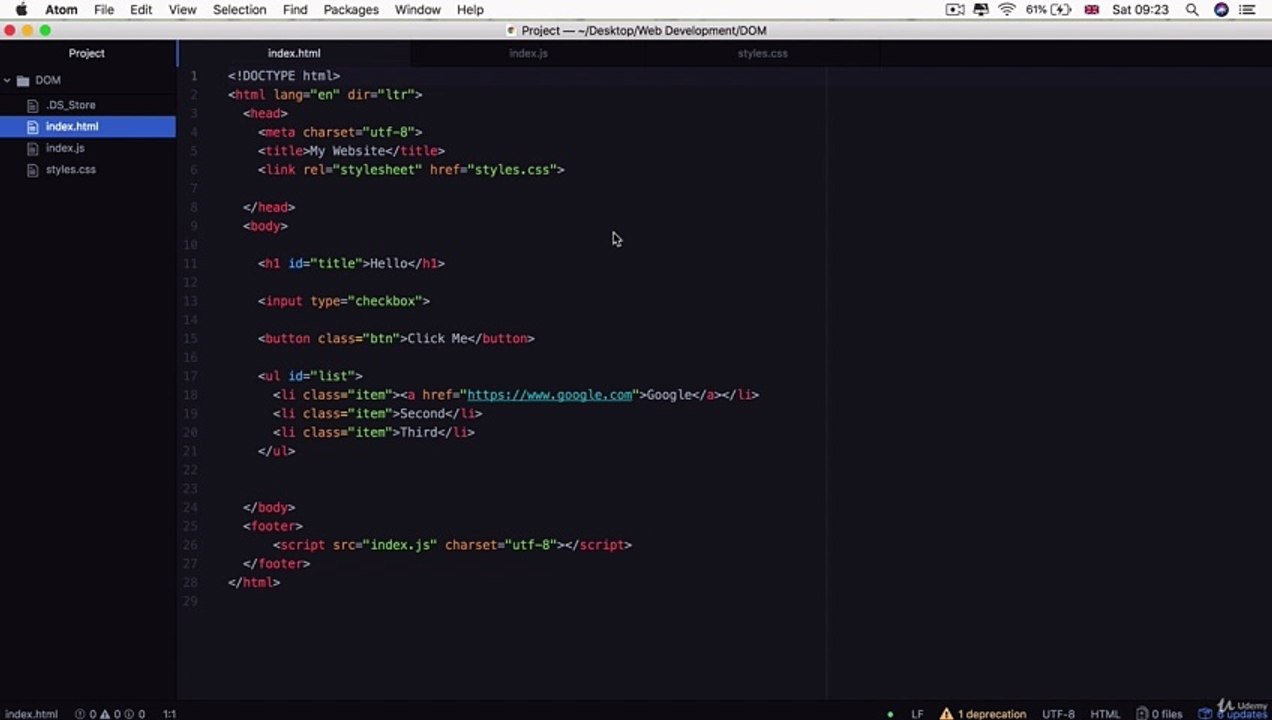Switch to the index.js editor tab
The height and width of the screenshot is (720, 1272).
528,53
